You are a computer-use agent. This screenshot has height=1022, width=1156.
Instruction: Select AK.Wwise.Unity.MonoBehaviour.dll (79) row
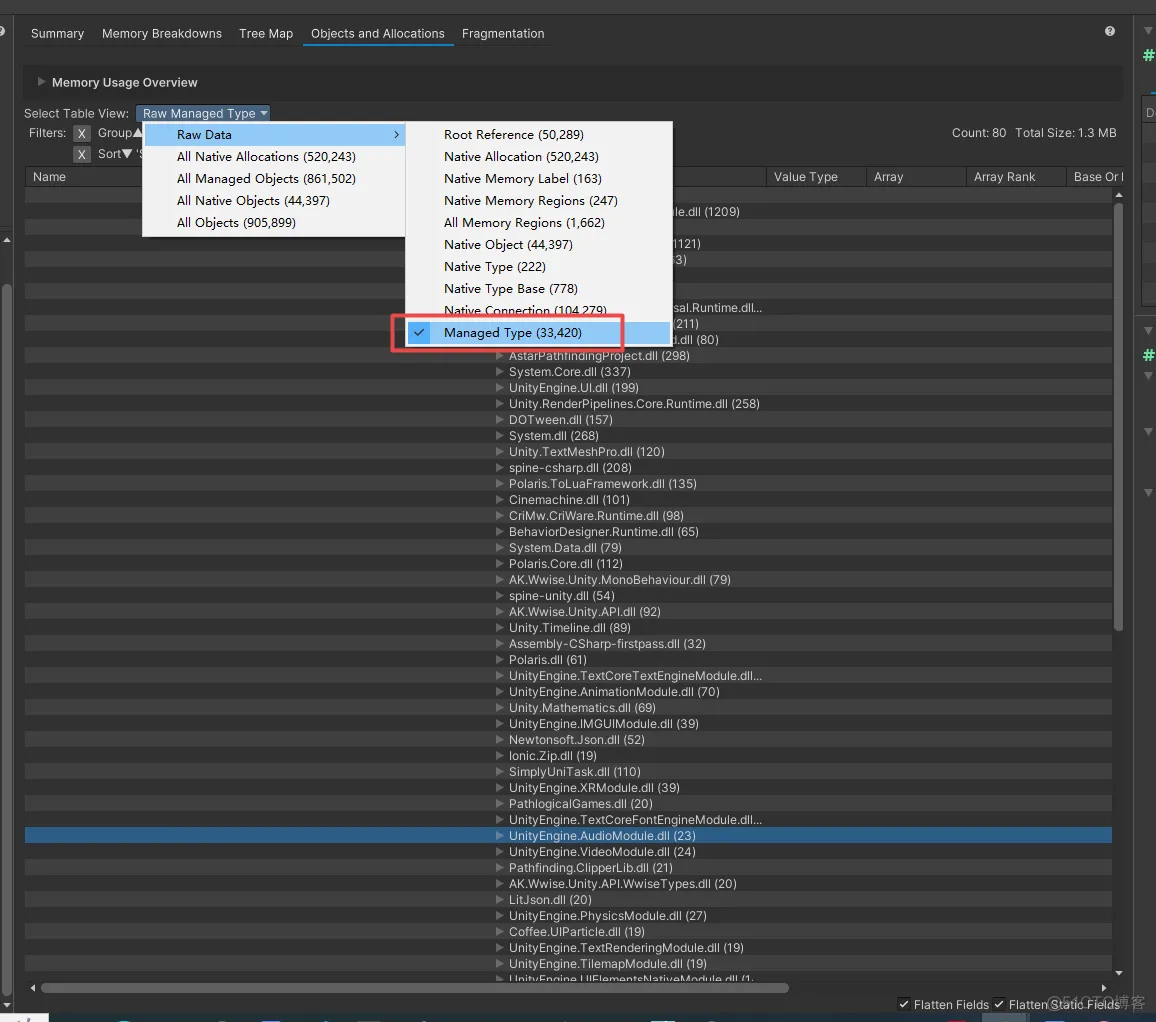[x=568, y=580]
